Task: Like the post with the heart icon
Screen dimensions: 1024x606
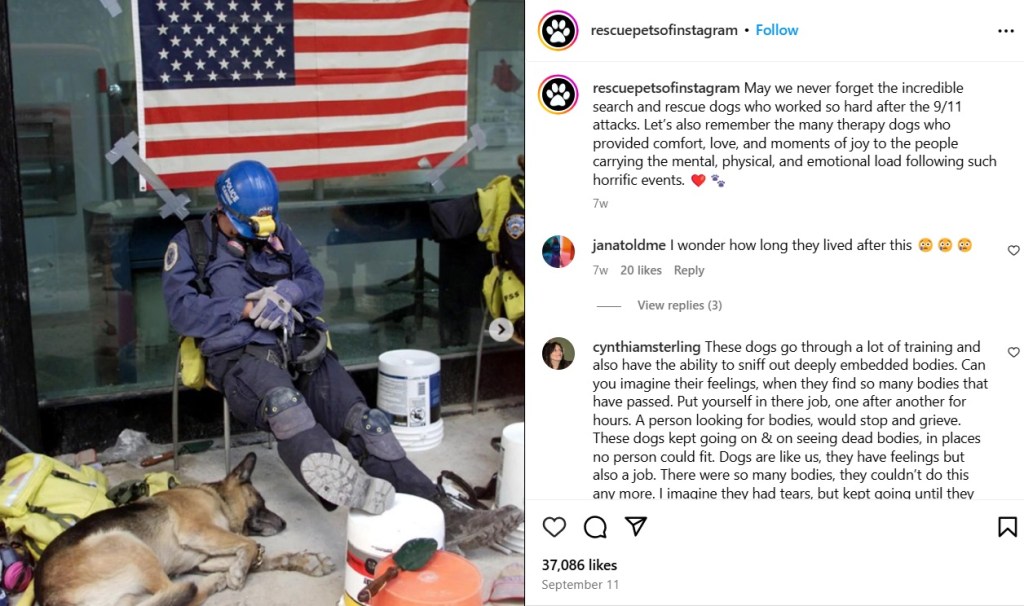Action: pos(554,526)
